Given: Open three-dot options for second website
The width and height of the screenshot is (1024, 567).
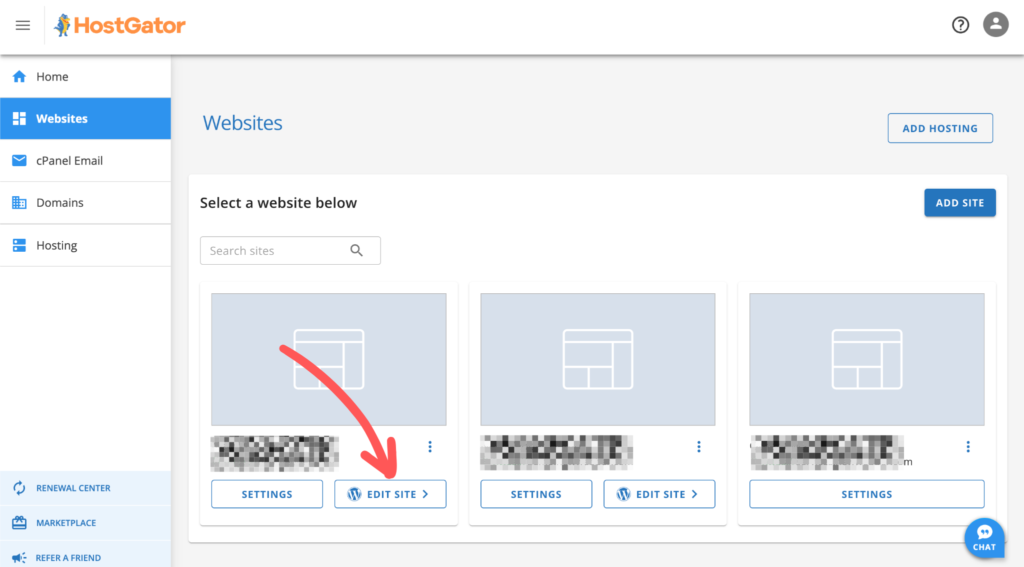Looking at the screenshot, I should click(x=699, y=447).
